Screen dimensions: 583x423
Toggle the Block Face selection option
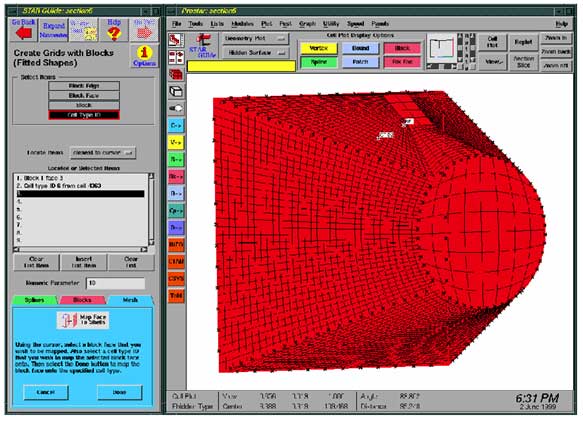[84, 96]
